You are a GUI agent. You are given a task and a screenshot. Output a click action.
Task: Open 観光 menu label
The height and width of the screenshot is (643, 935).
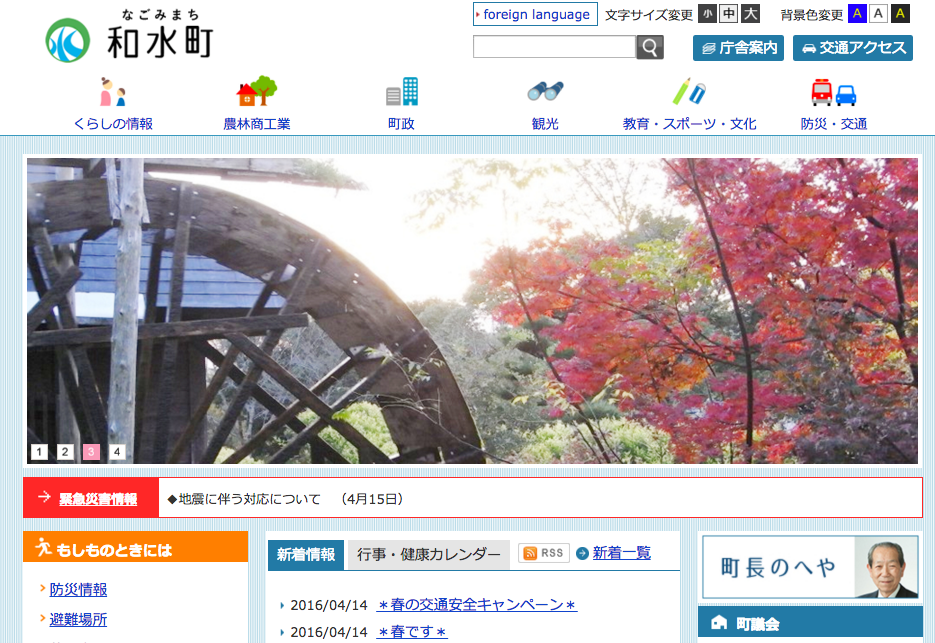point(545,123)
